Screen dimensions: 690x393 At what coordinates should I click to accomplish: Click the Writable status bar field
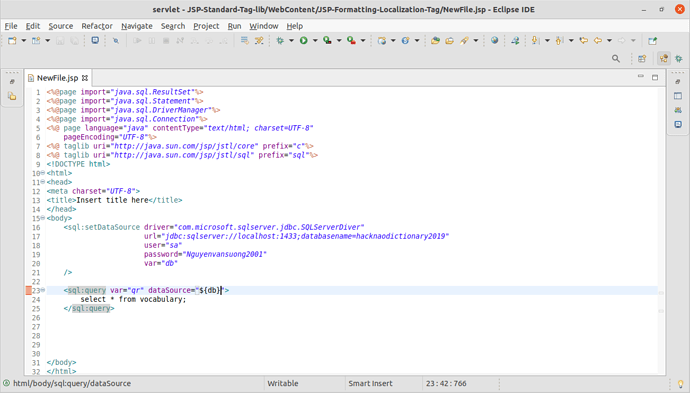283,383
